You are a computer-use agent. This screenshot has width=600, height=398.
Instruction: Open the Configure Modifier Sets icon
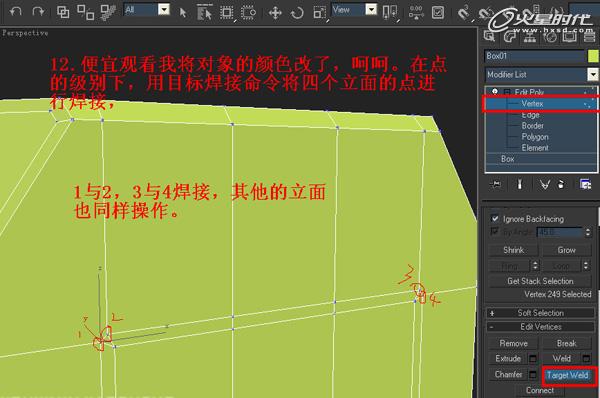click(x=585, y=184)
